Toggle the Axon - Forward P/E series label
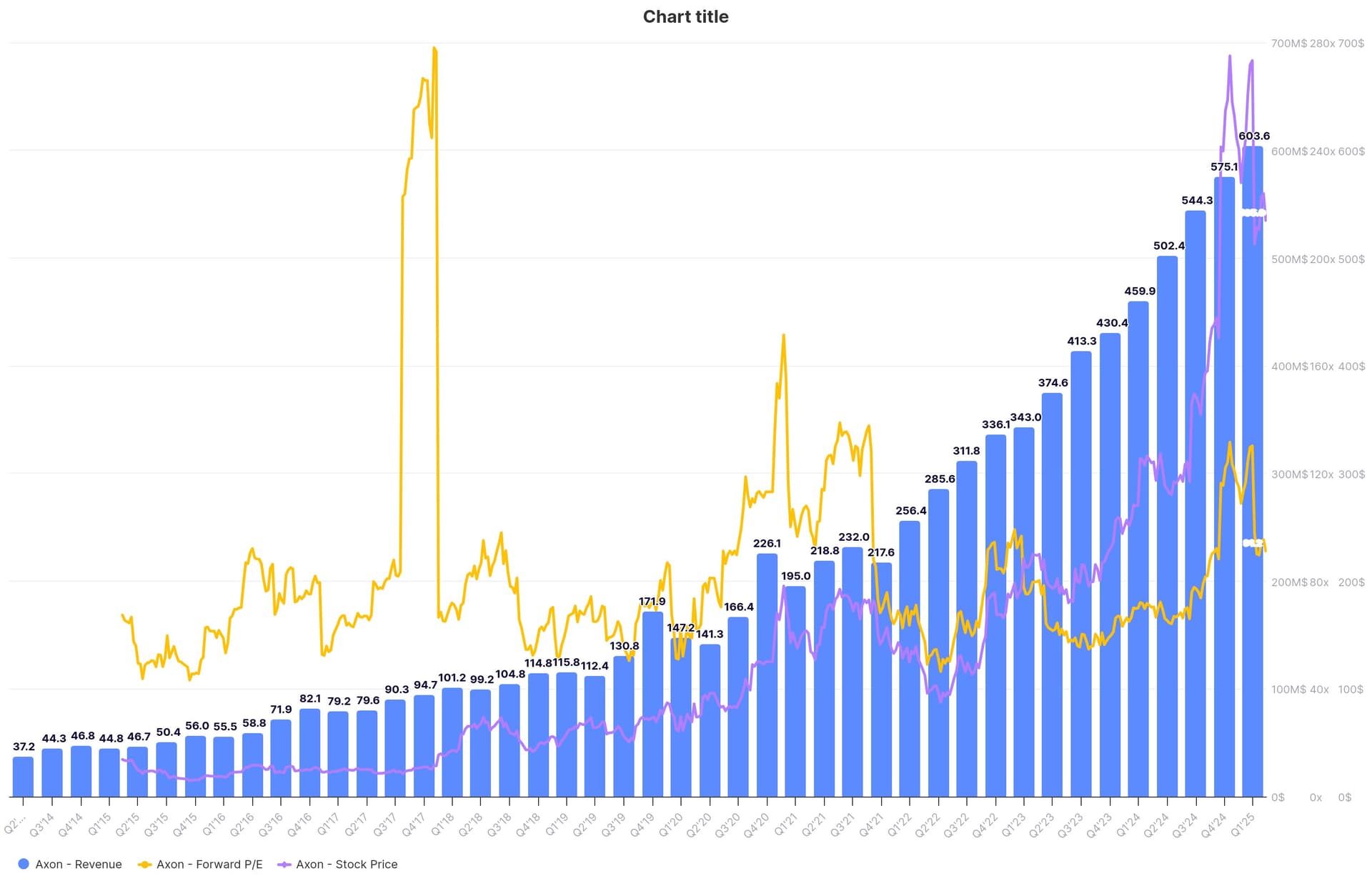Viewport: 1372px width, 891px height. 209,864
